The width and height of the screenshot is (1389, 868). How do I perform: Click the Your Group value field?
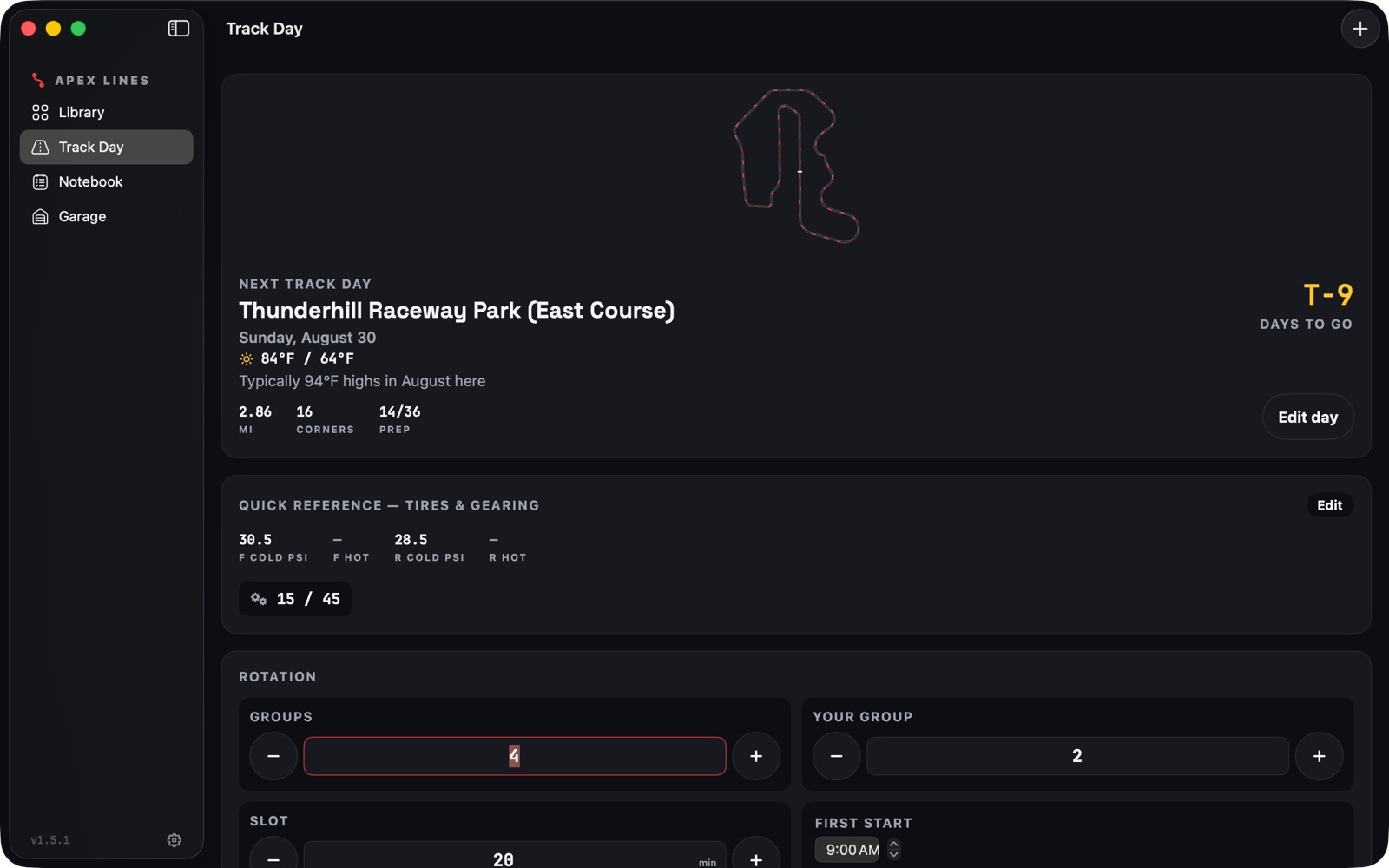pyautogui.click(x=1077, y=756)
